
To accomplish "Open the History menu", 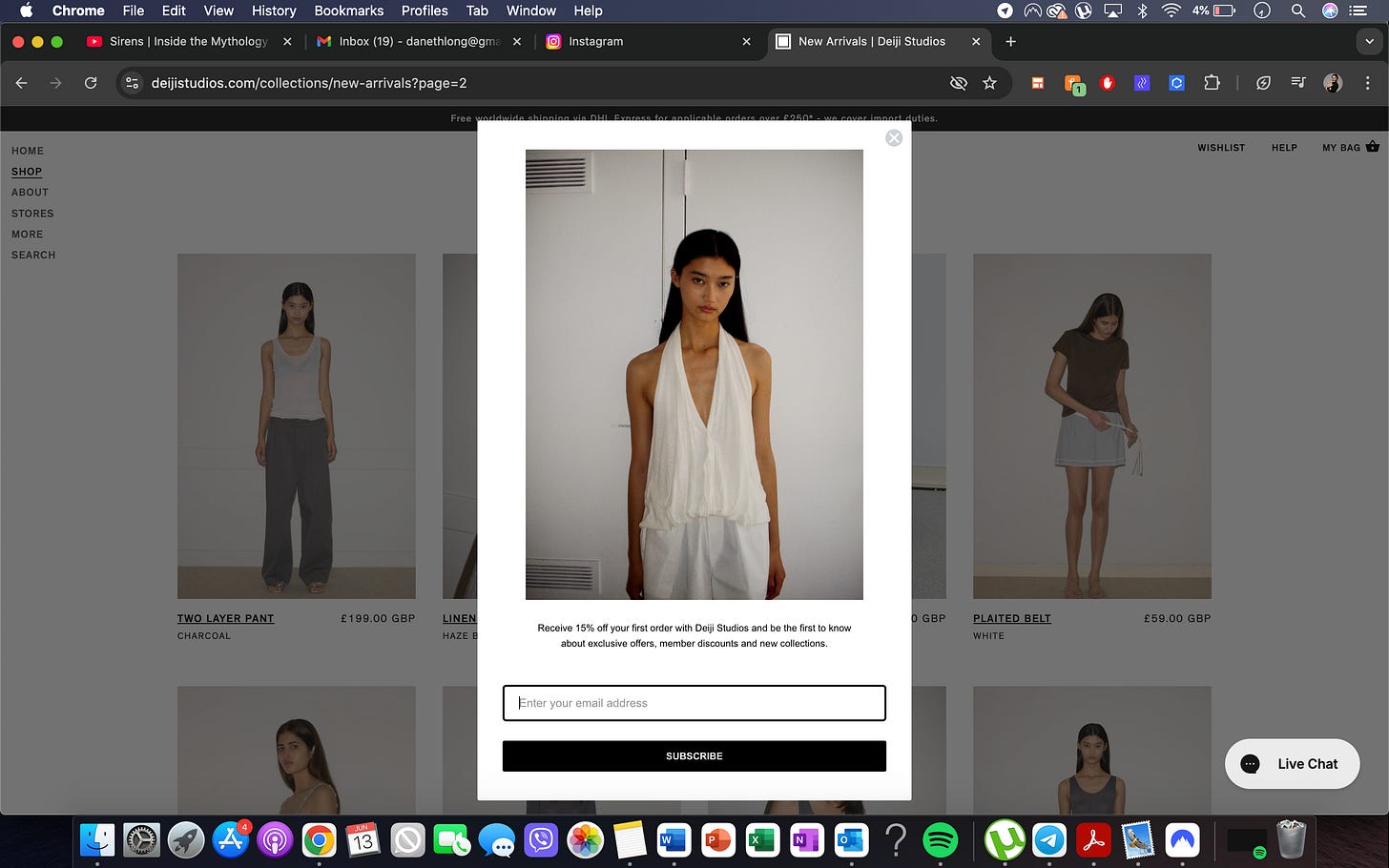I will coord(274,10).
